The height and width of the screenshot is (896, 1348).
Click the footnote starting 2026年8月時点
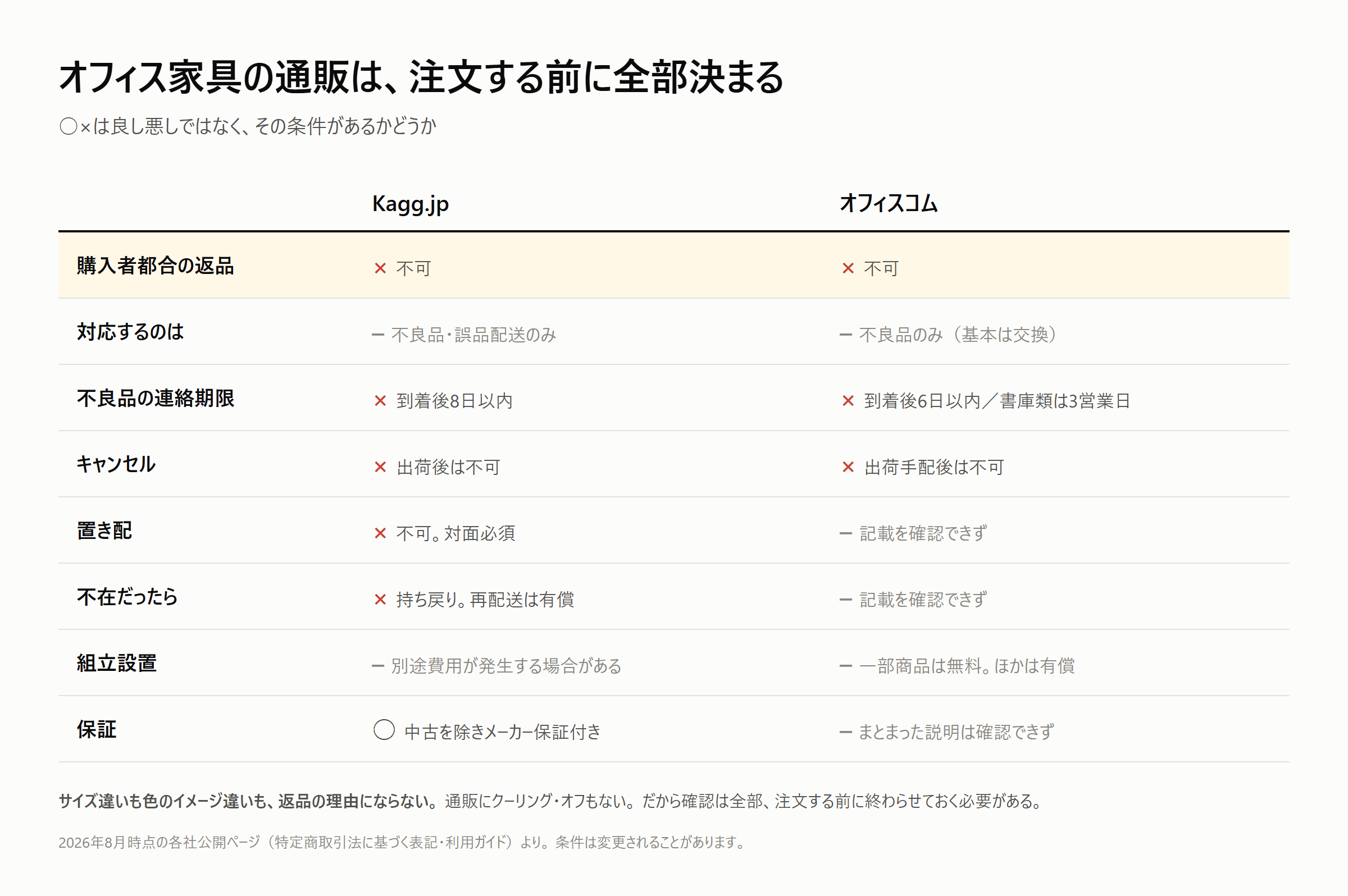[x=402, y=842]
